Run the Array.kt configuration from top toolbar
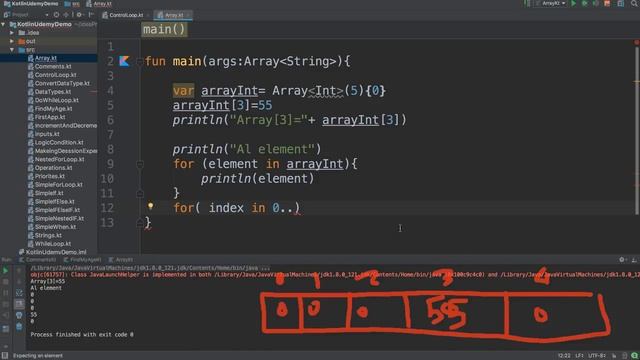This screenshot has width=640, height=360. click(573, 3)
